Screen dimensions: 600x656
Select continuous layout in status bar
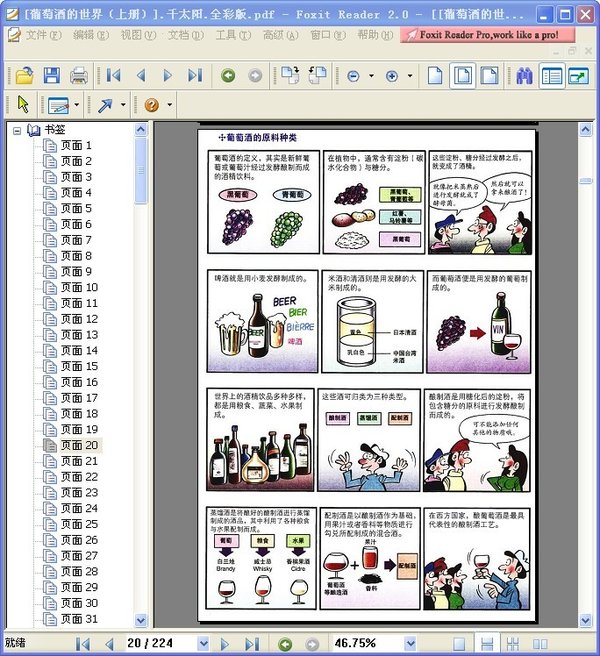point(487,644)
